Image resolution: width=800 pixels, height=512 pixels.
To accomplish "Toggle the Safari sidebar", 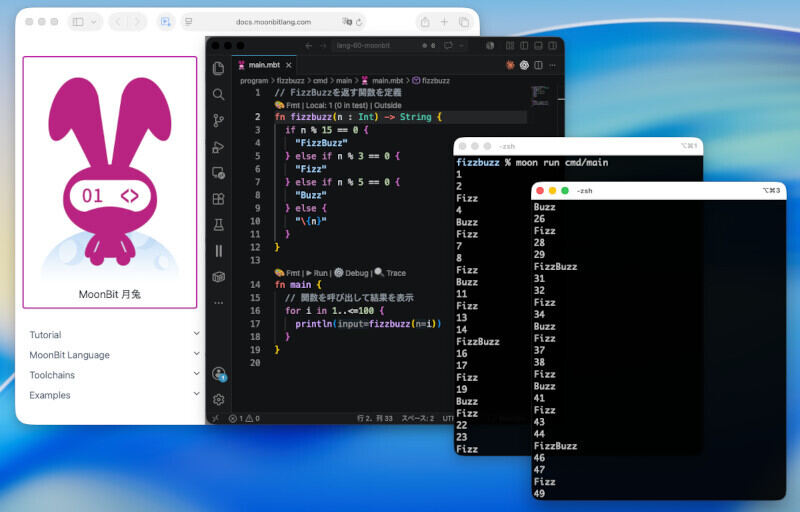I will 78,22.
